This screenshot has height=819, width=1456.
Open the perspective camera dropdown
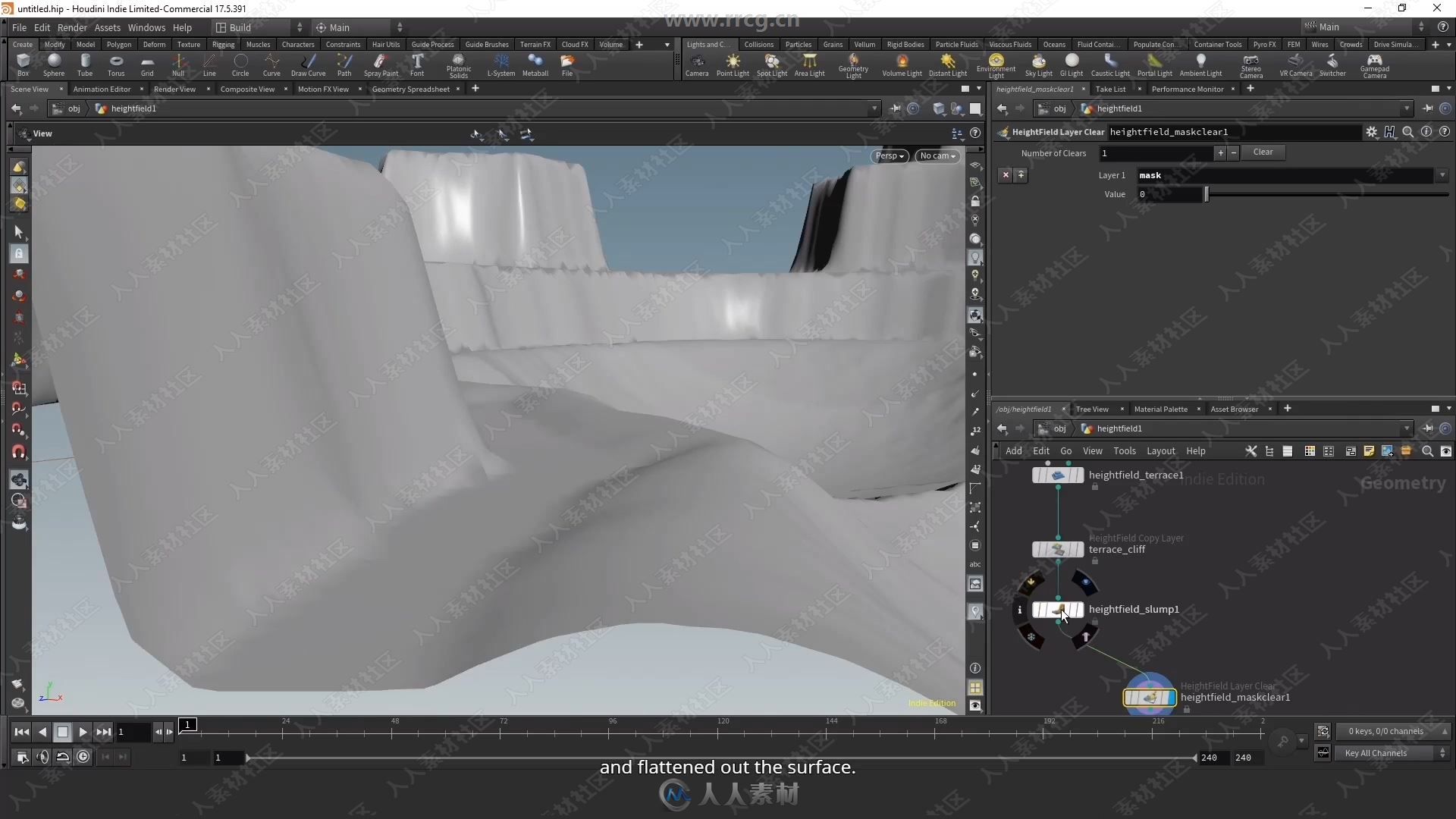click(889, 155)
